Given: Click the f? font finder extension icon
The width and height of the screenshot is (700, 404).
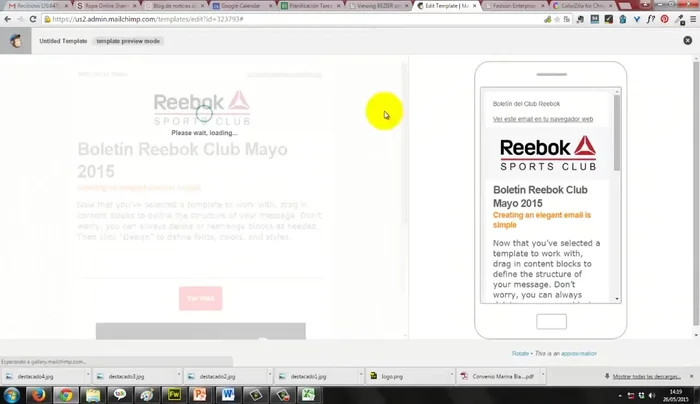Looking at the screenshot, I should coord(651,19).
